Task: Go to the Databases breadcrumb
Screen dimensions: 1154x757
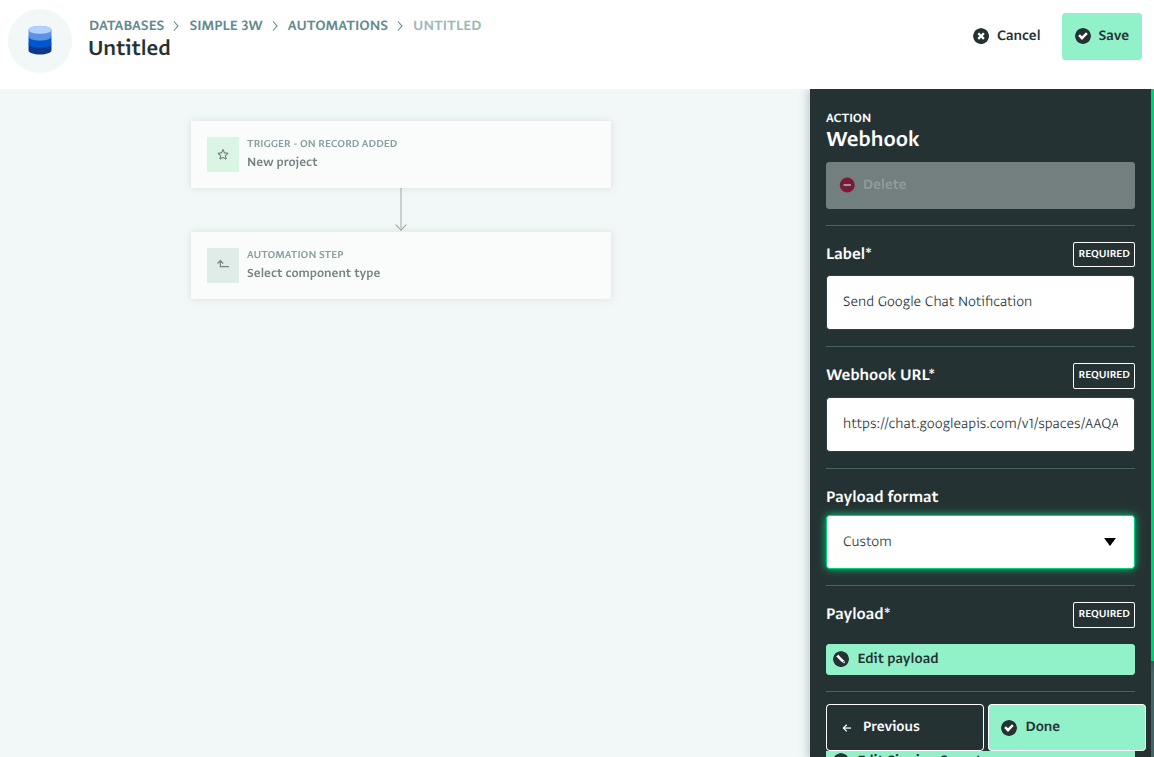Action: [x=127, y=25]
